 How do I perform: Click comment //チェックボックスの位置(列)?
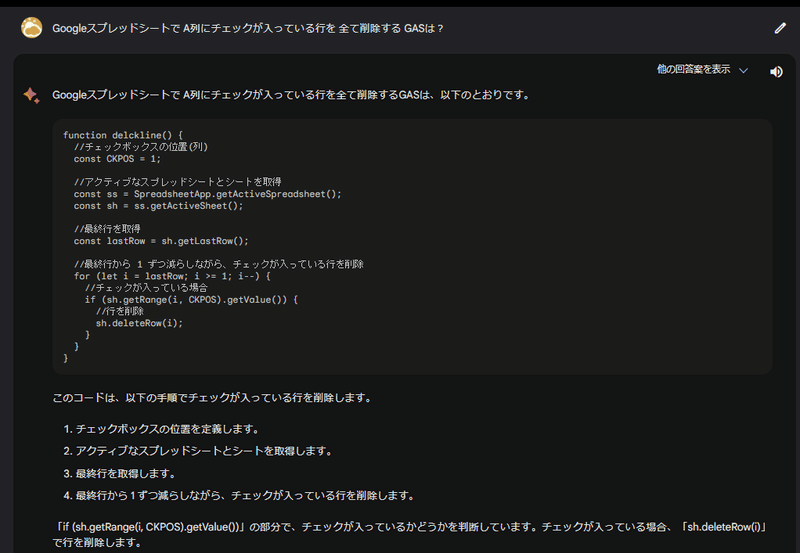[x=141, y=147]
